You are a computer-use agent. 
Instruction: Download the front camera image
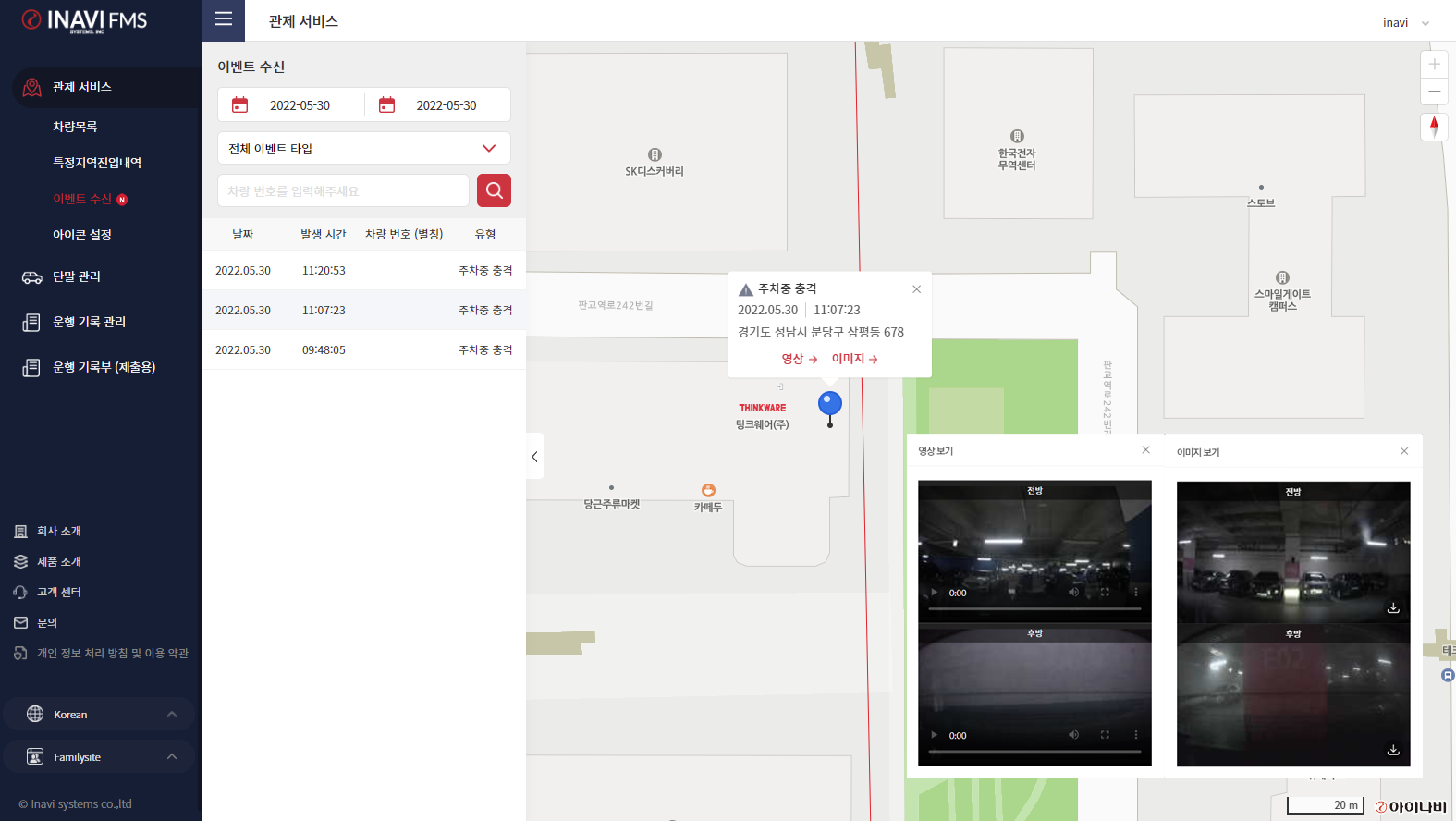pyautogui.click(x=1393, y=607)
